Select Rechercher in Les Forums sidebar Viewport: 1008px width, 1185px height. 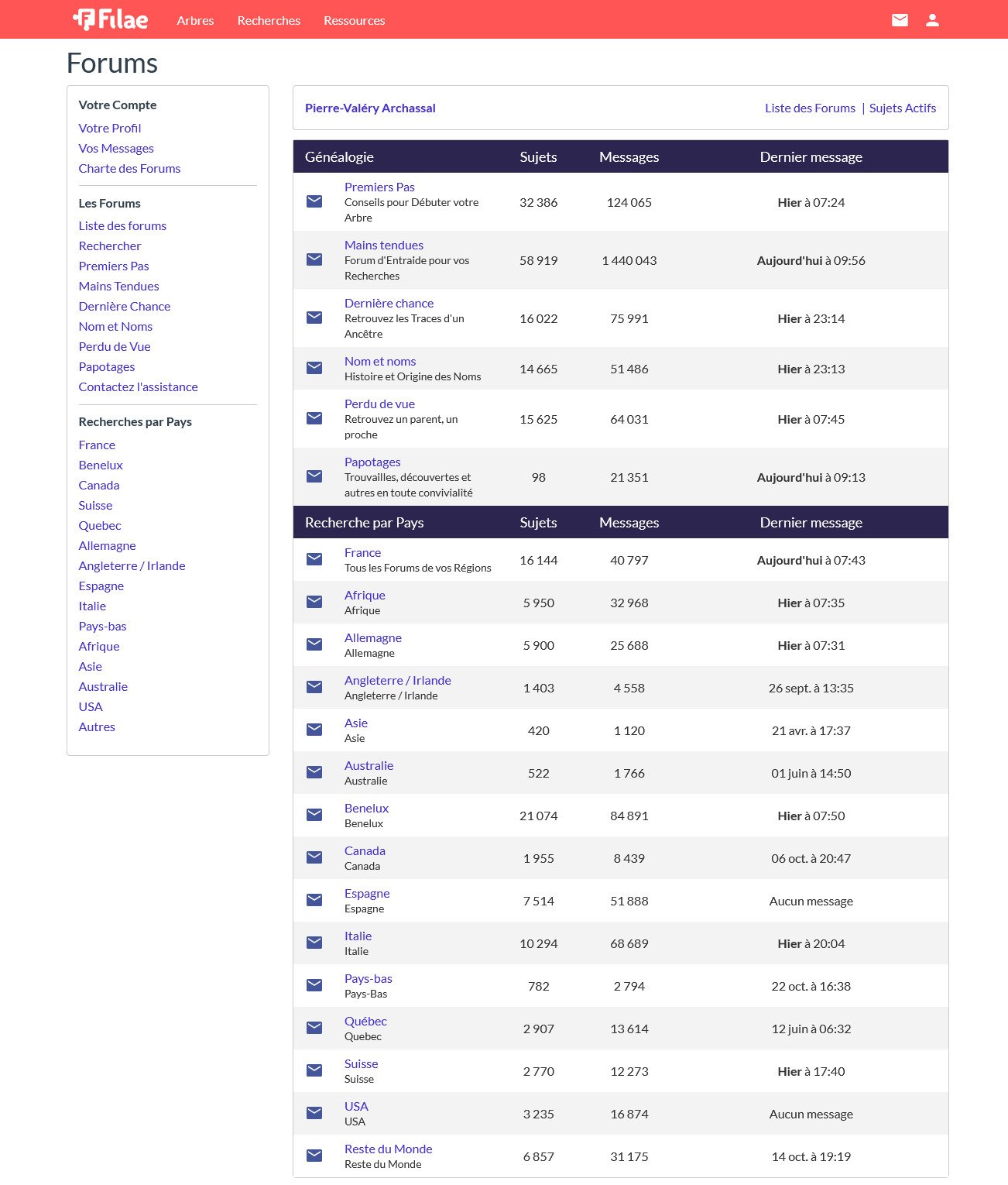pos(109,246)
